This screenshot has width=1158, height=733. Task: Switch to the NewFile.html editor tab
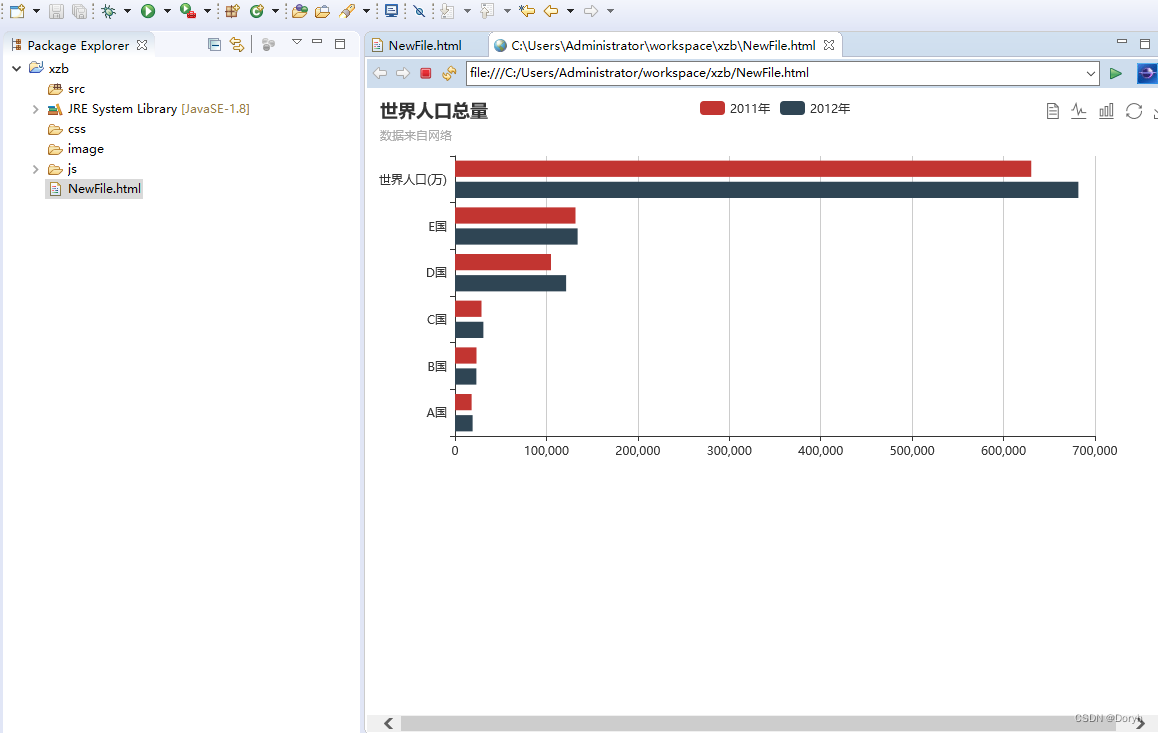(425, 45)
